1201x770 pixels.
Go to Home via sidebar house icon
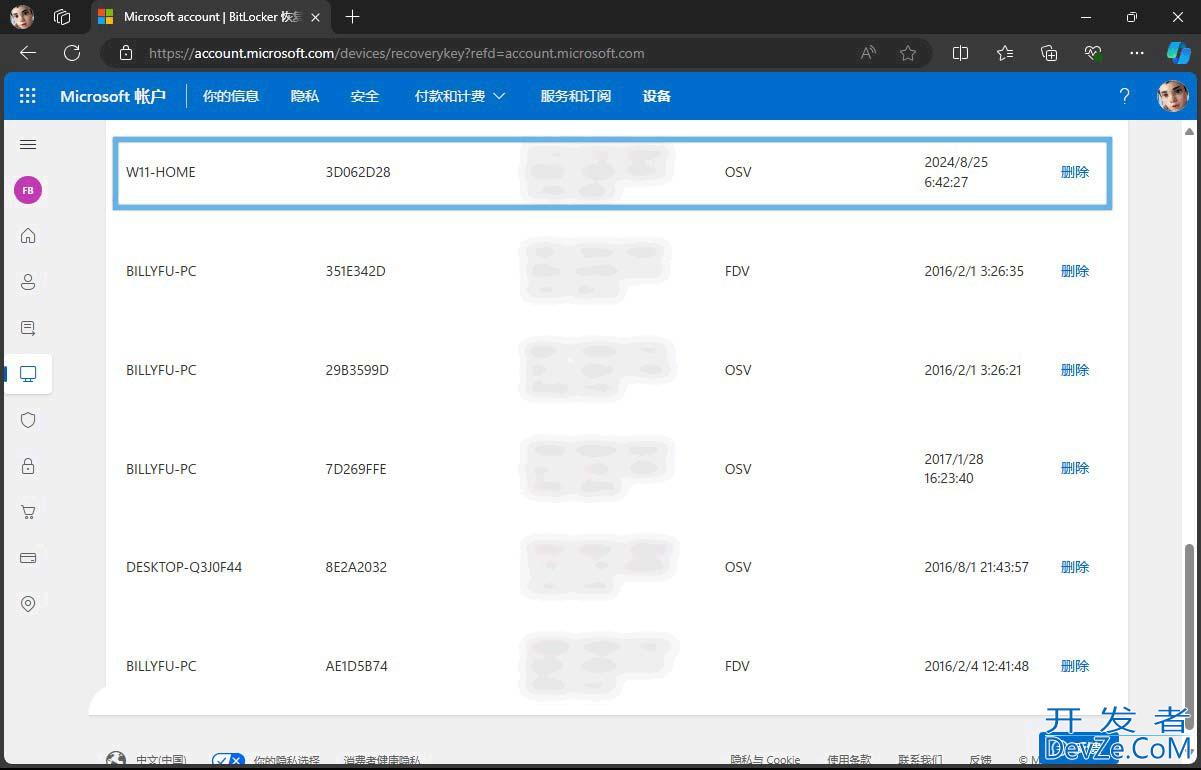point(28,236)
